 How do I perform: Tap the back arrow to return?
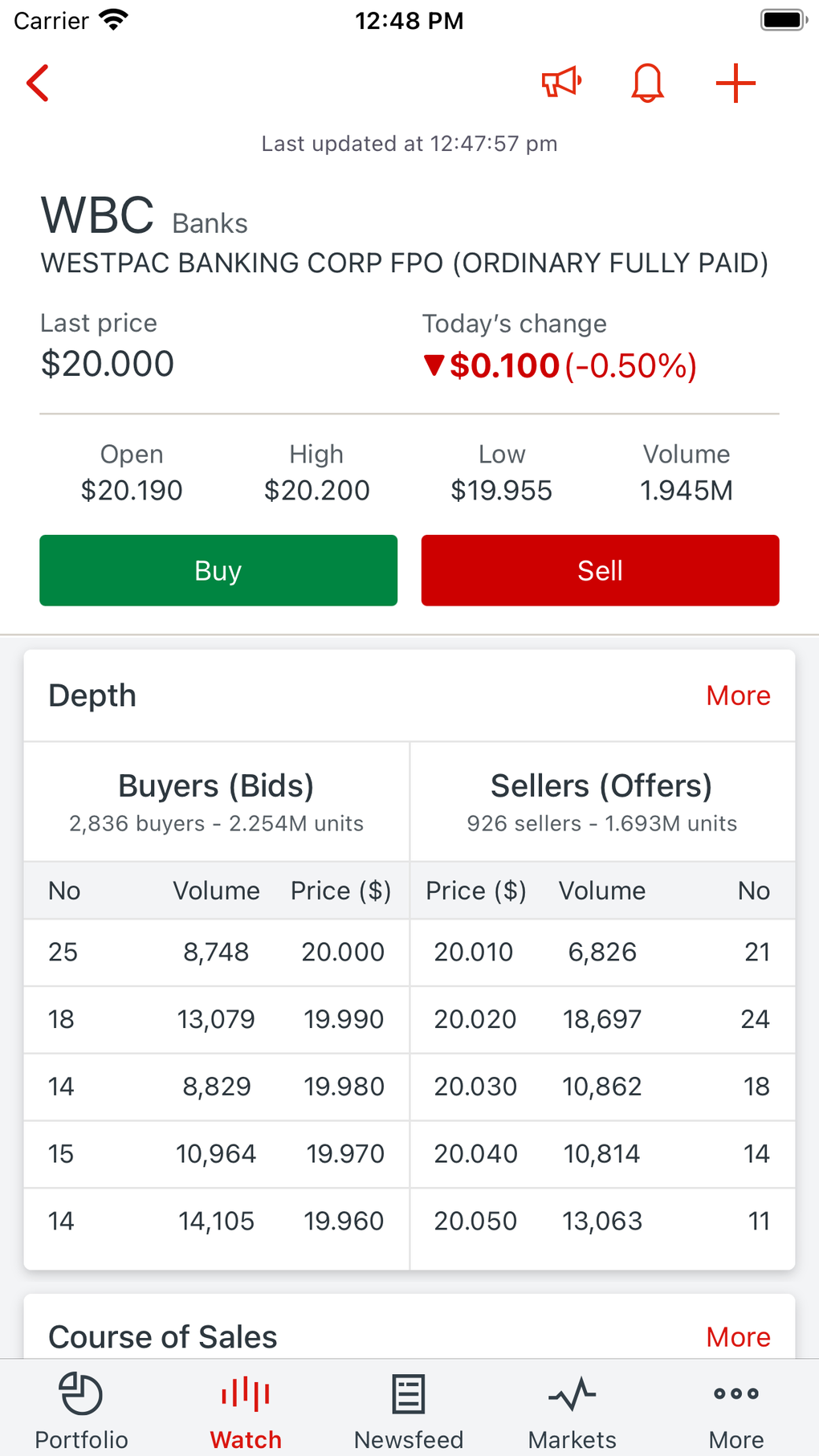(x=37, y=82)
